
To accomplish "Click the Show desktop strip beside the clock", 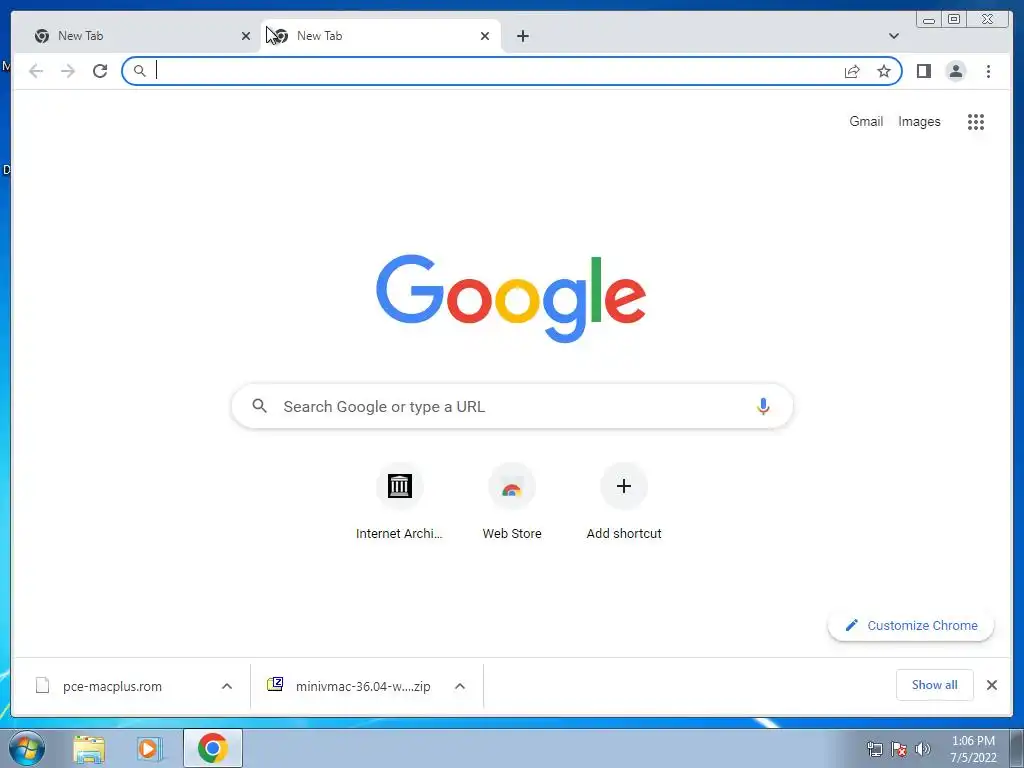I will click(x=1017, y=748).
